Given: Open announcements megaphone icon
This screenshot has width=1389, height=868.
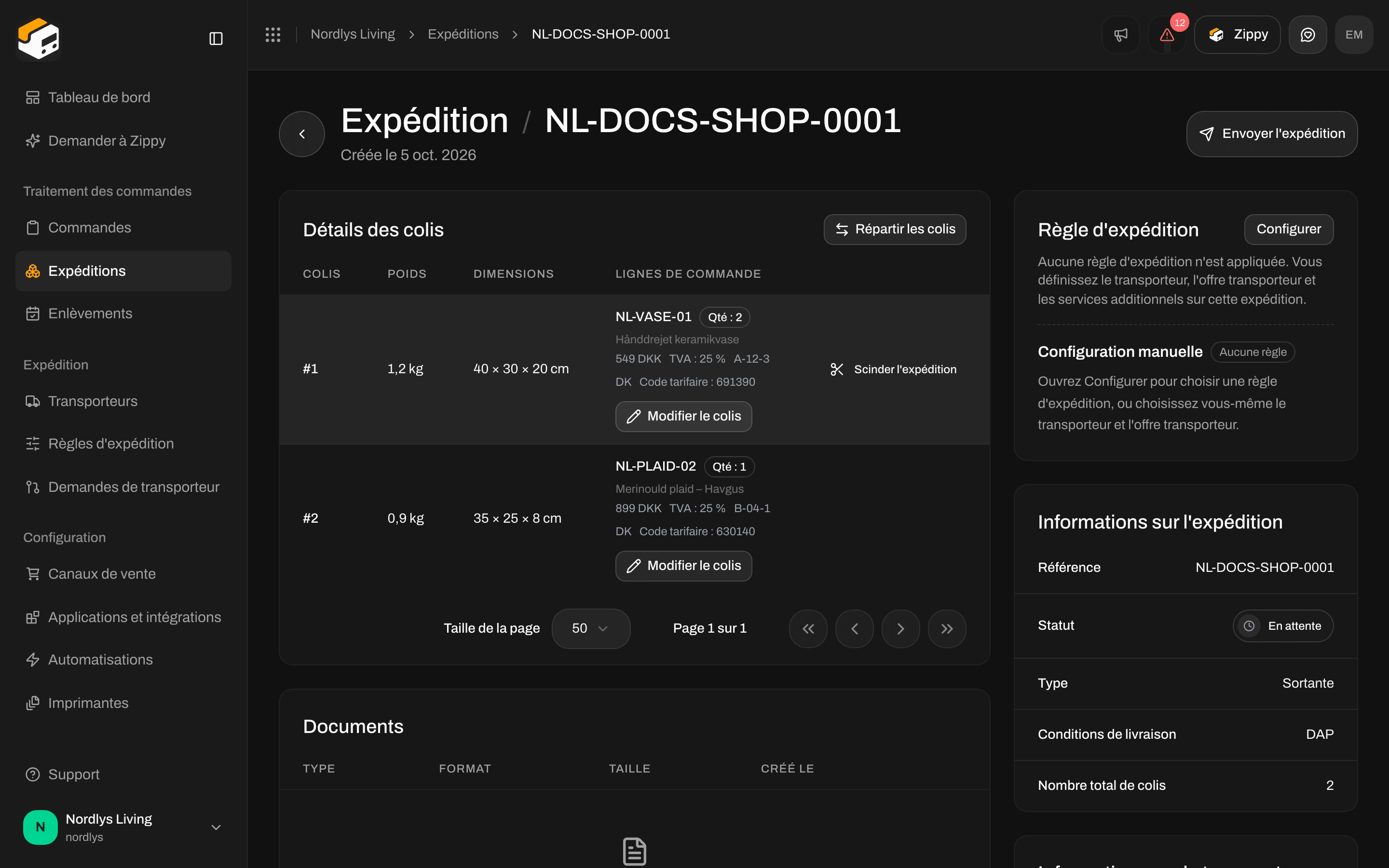Looking at the screenshot, I should pyautogui.click(x=1120, y=34).
